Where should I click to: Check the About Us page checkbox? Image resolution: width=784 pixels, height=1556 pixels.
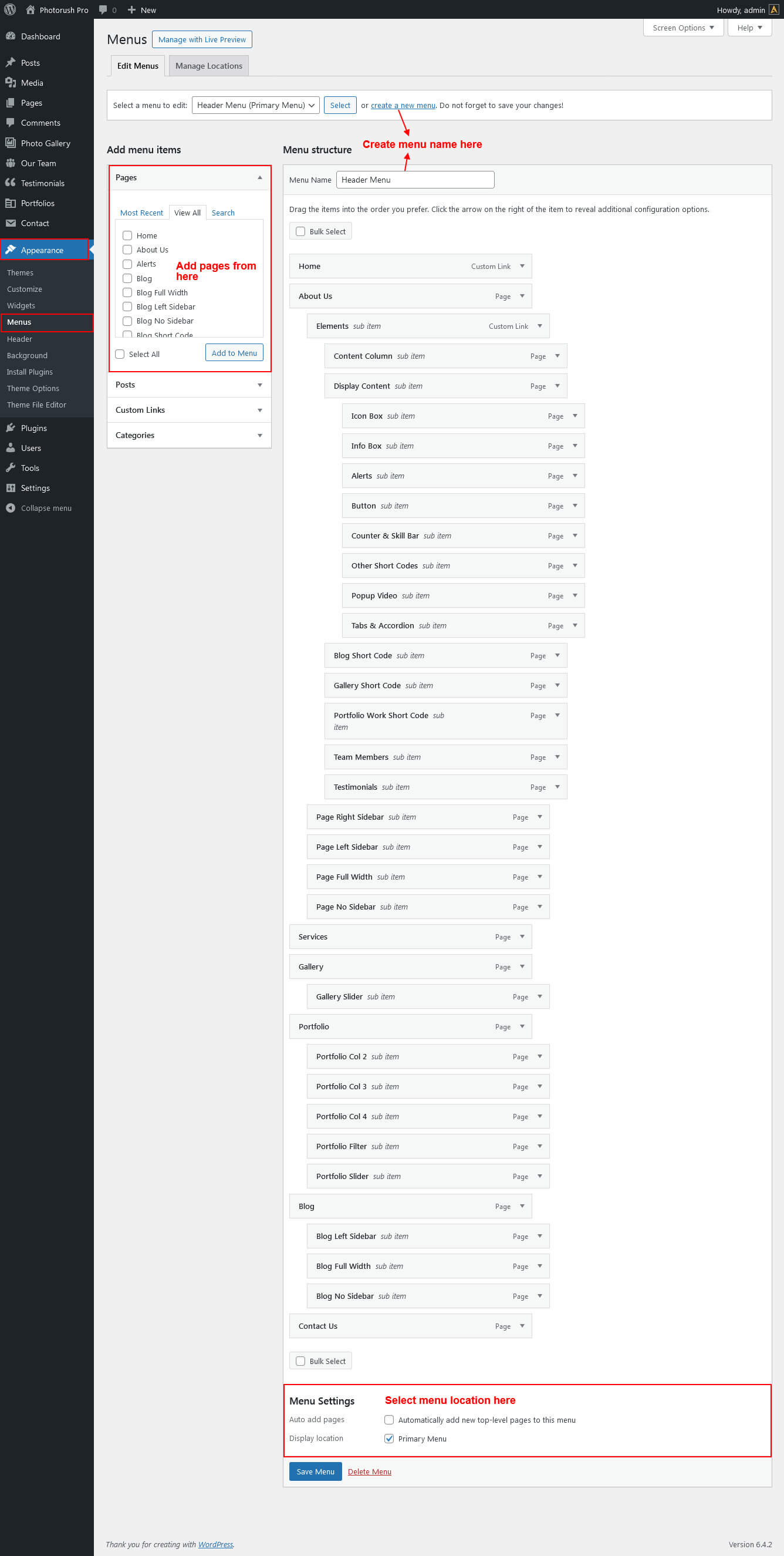127,250
